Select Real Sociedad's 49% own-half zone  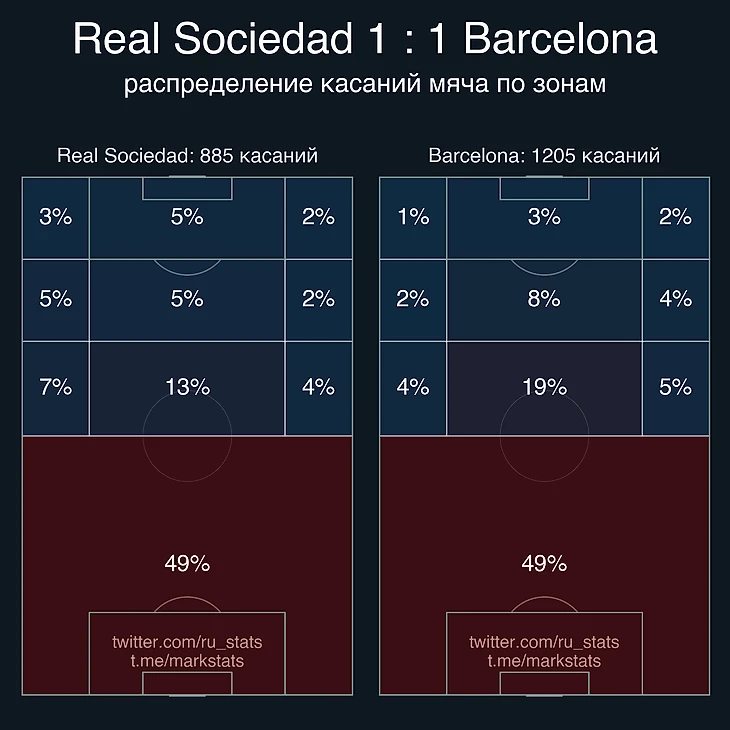pos(187,565)
